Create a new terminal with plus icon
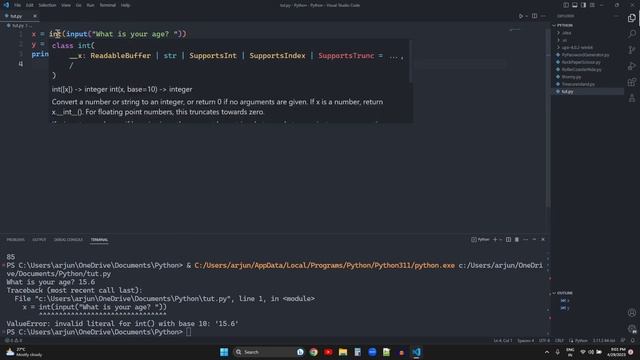 495,240
